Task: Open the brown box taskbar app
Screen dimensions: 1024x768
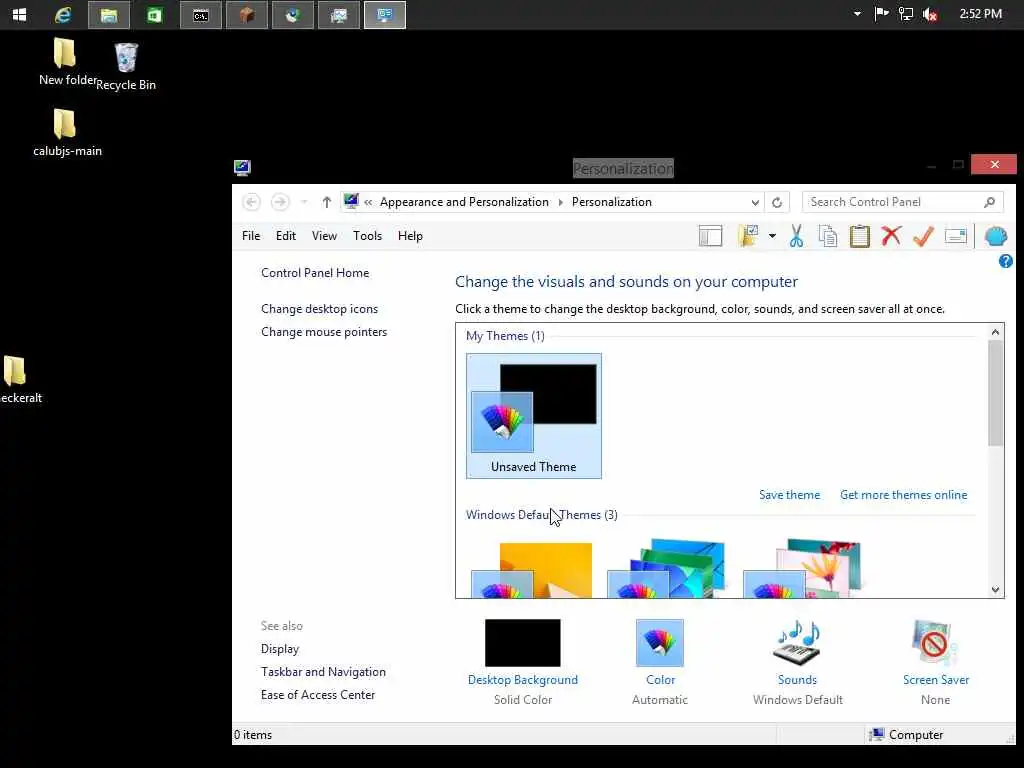Action: (x=246, y=15)
